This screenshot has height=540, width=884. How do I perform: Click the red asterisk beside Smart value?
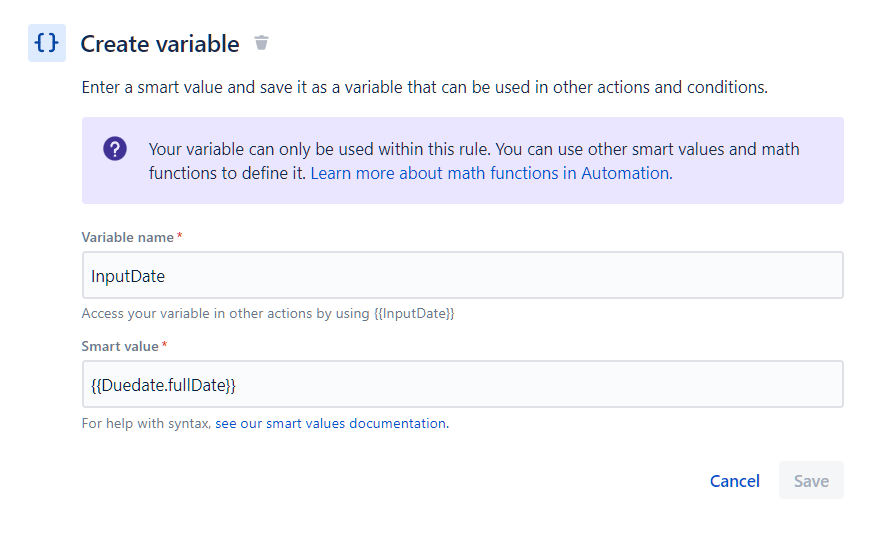click(x=164, y=346)
